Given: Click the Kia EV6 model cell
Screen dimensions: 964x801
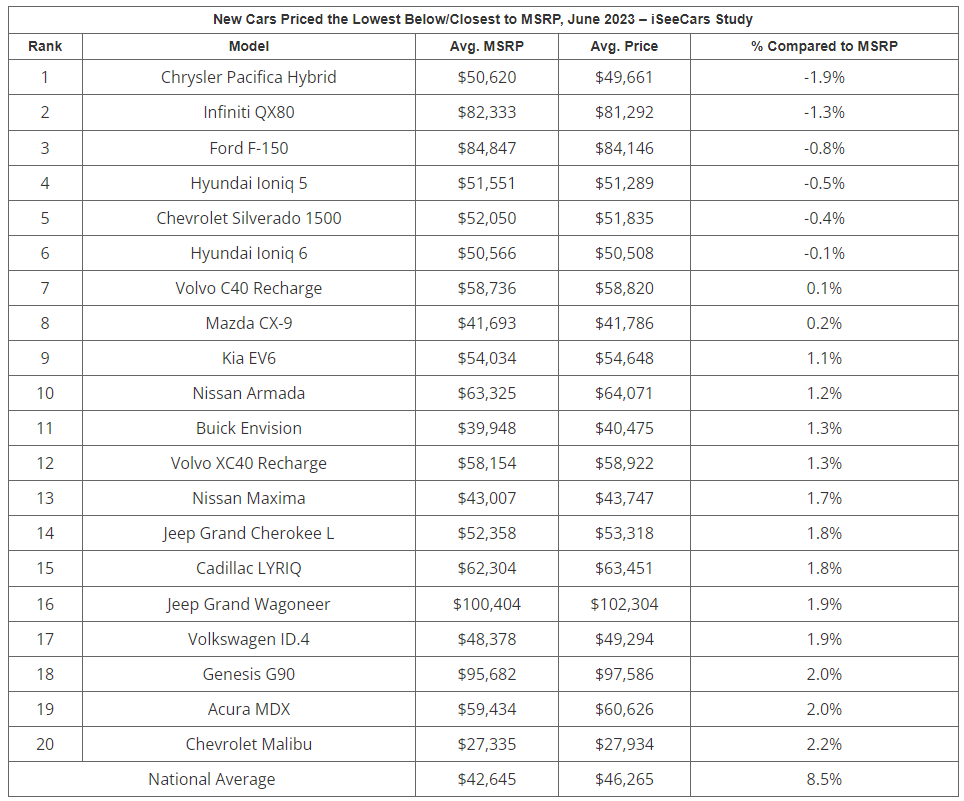Looking at the screenshot, I should pyautogui.click(x=248, y=358).
